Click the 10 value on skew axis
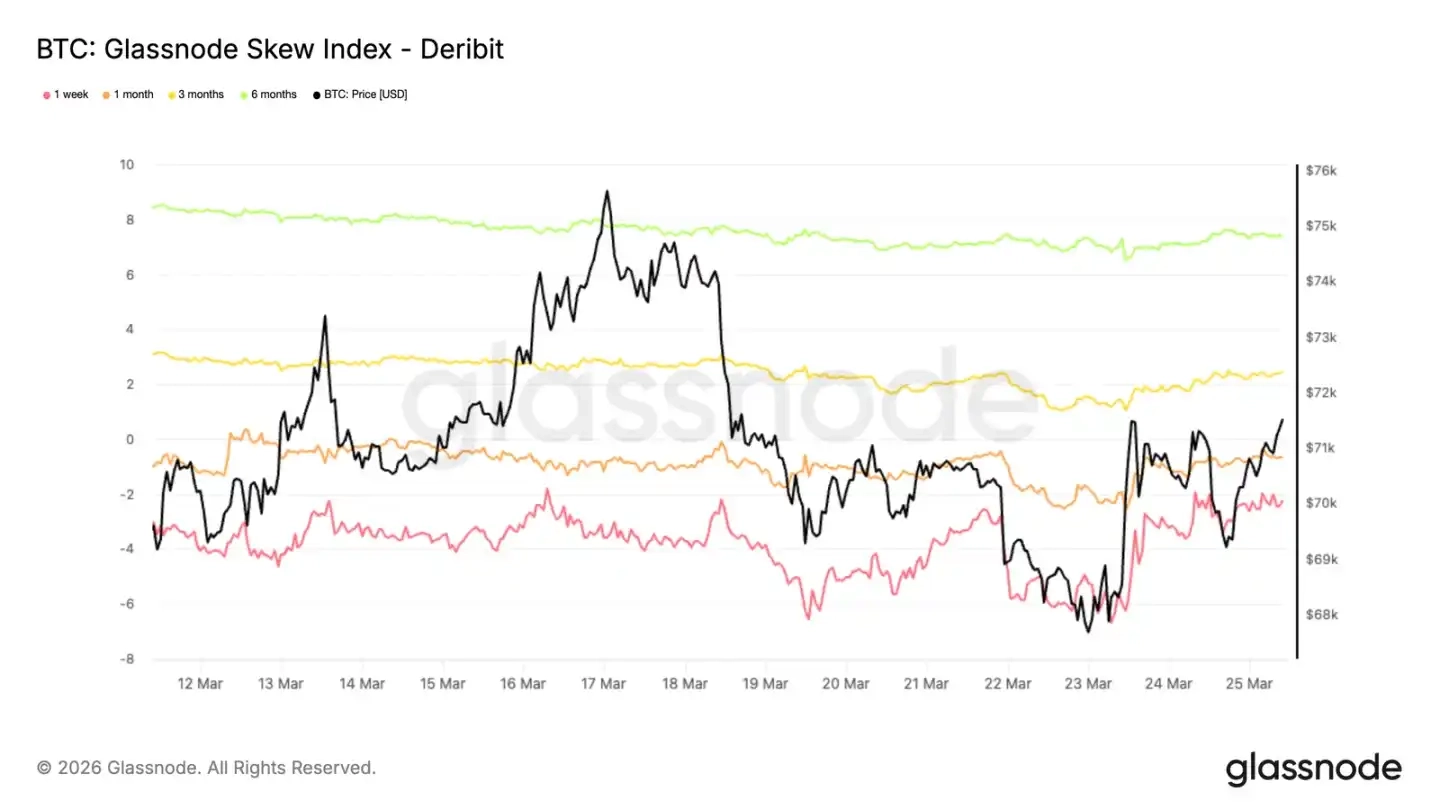Screen dimensions: 1440x810 (x=128, y=165)
